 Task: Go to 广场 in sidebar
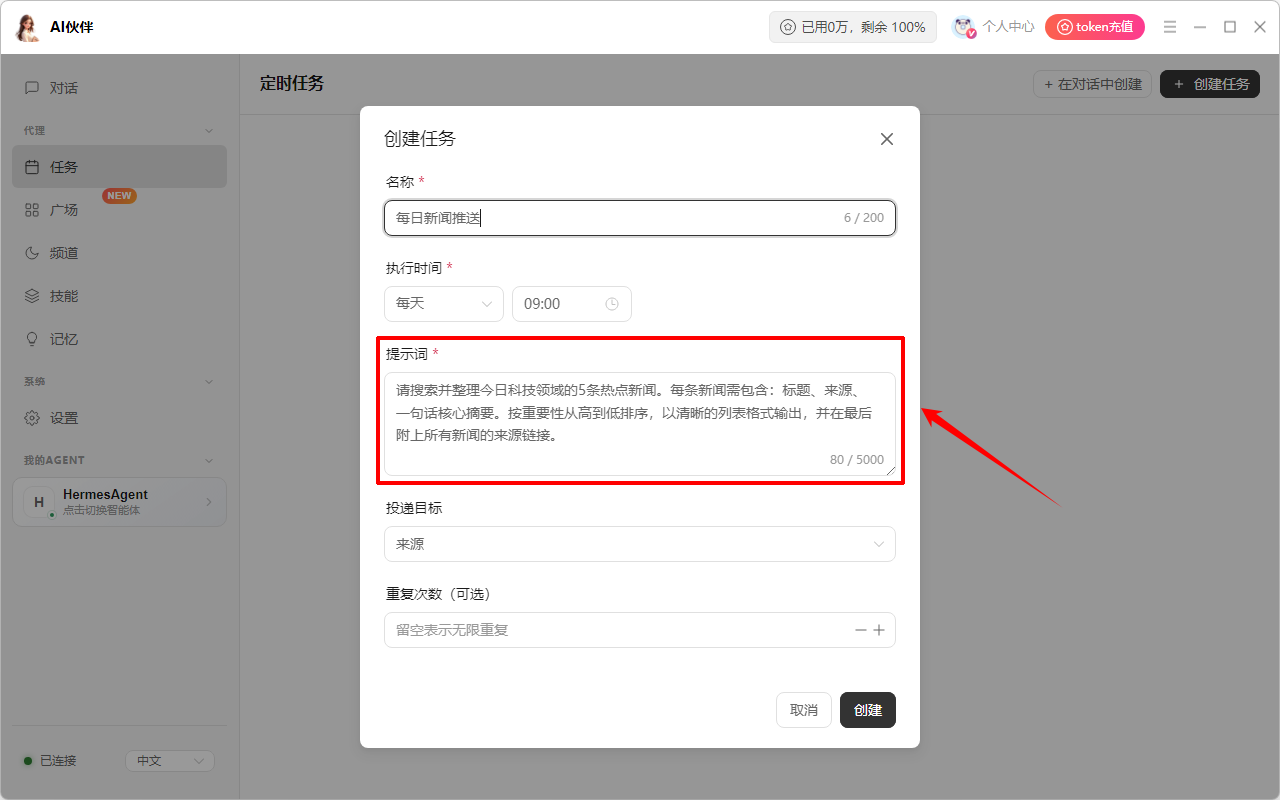pos(119,210)
